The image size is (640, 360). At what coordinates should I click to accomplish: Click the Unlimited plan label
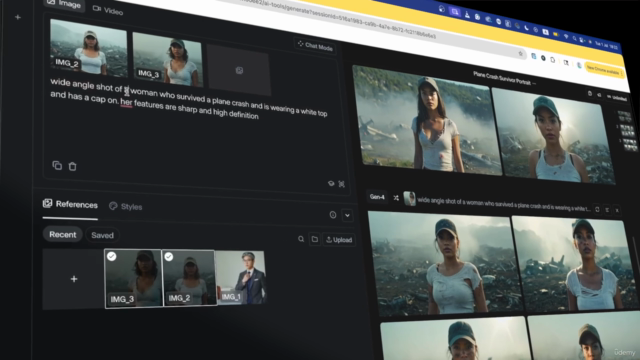[x=618, y=98]
